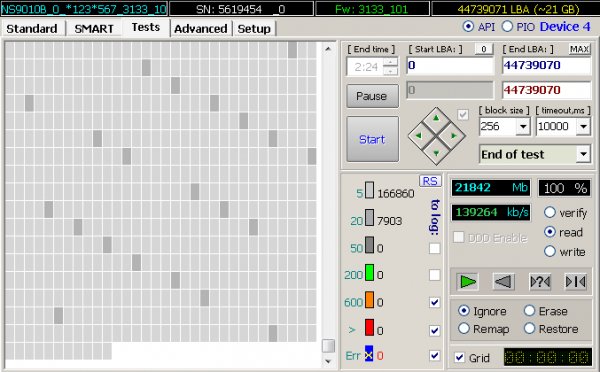Expand the End of test action dropdown
Screen dimensions: 600x372
(x=583, y=154)
